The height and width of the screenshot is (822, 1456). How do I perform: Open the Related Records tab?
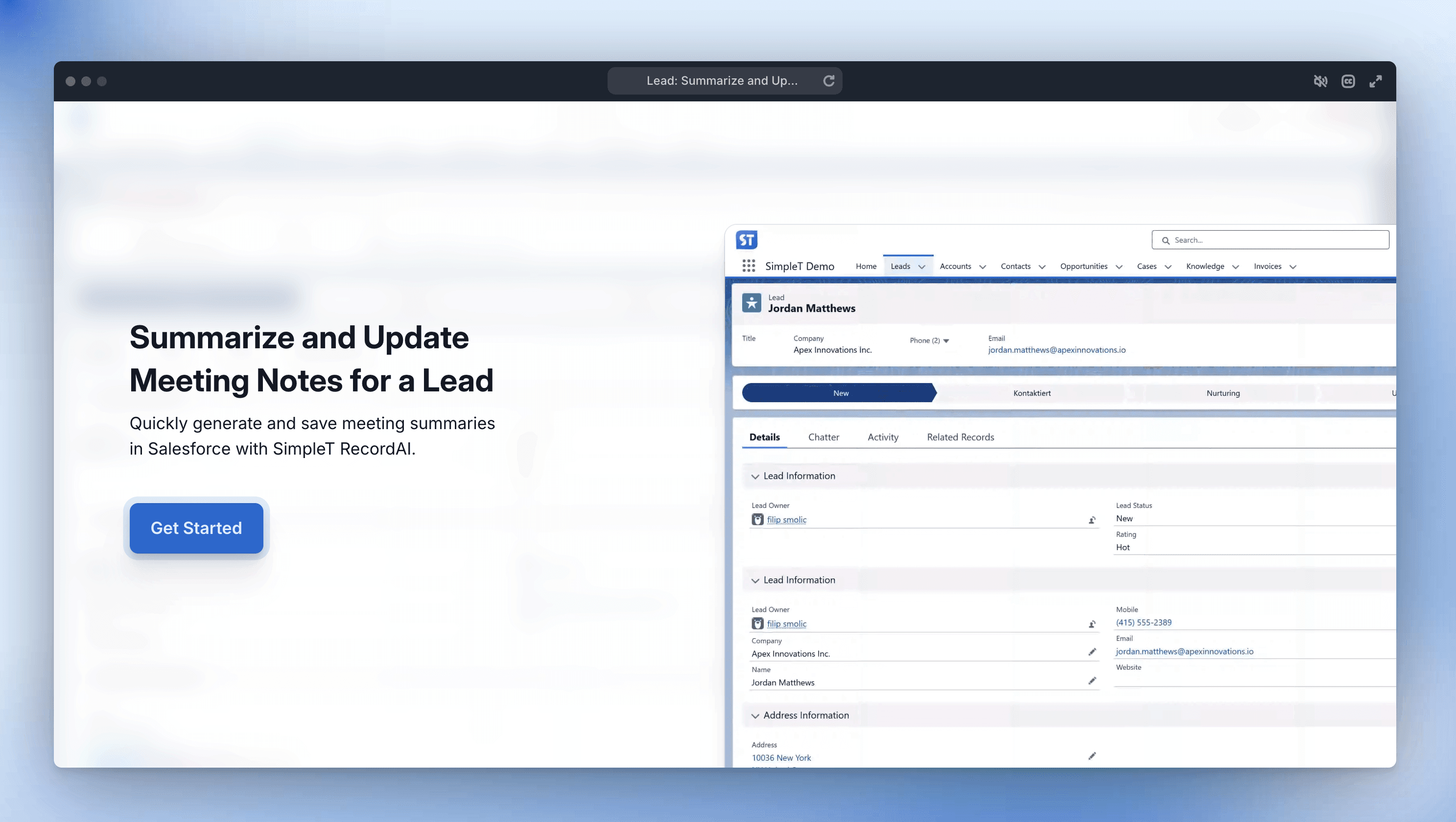point(961,437)
